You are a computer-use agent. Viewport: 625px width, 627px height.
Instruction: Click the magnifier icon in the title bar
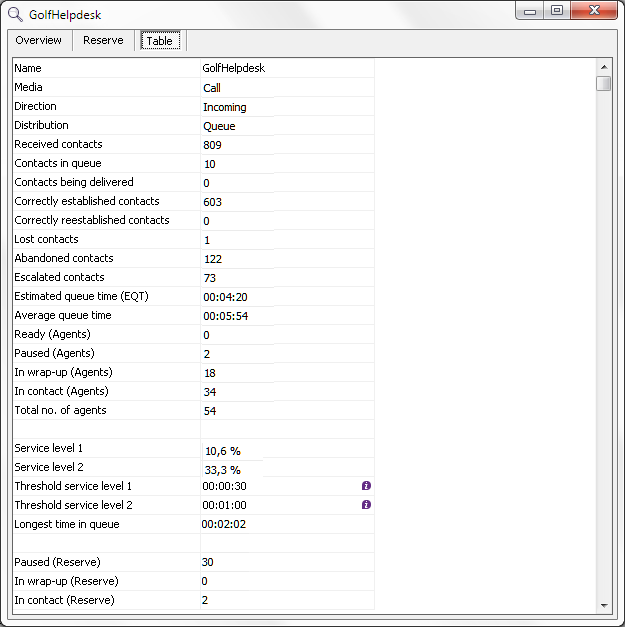click(x=15, y=15)
